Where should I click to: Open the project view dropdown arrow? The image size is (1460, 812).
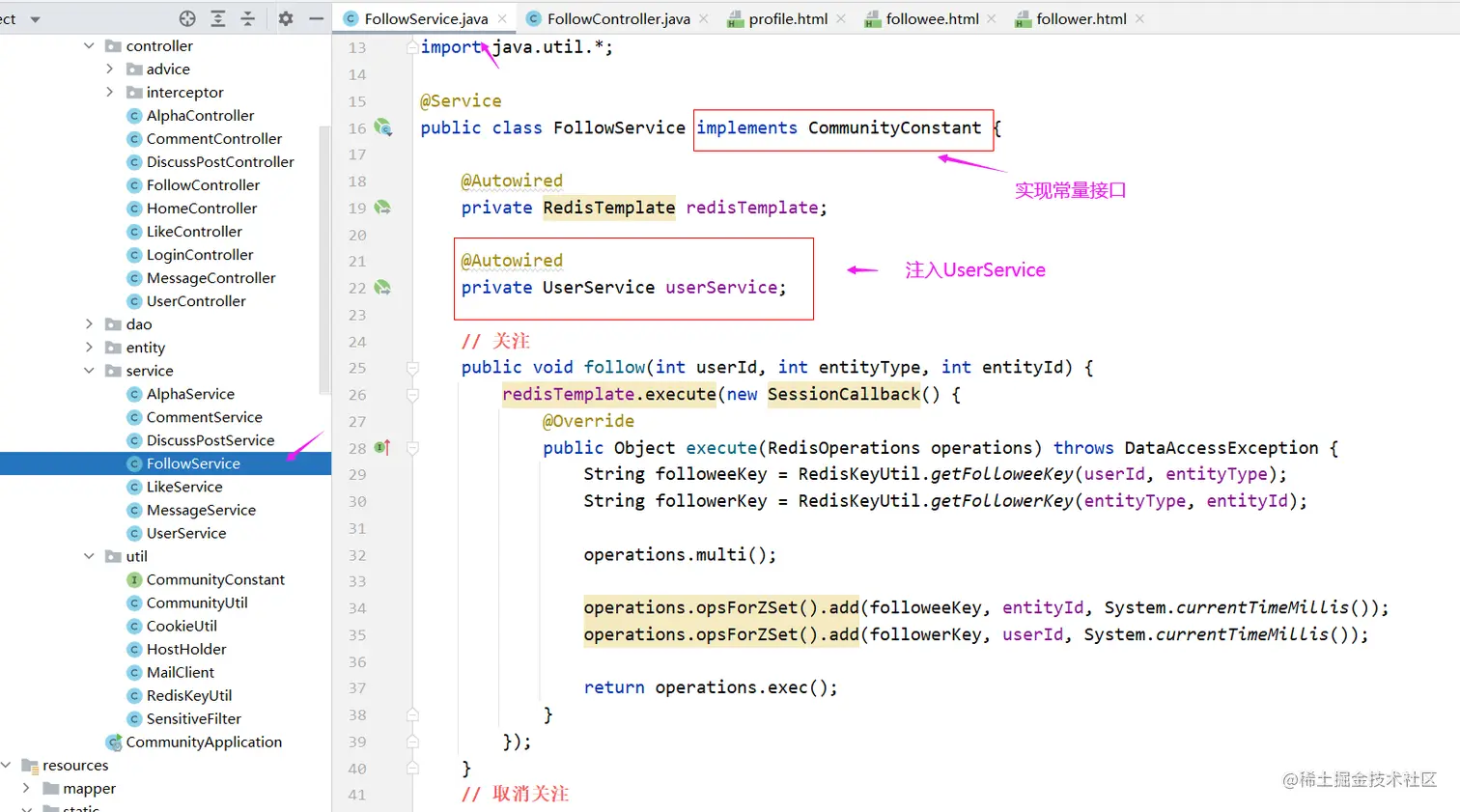tap(36, 19)
